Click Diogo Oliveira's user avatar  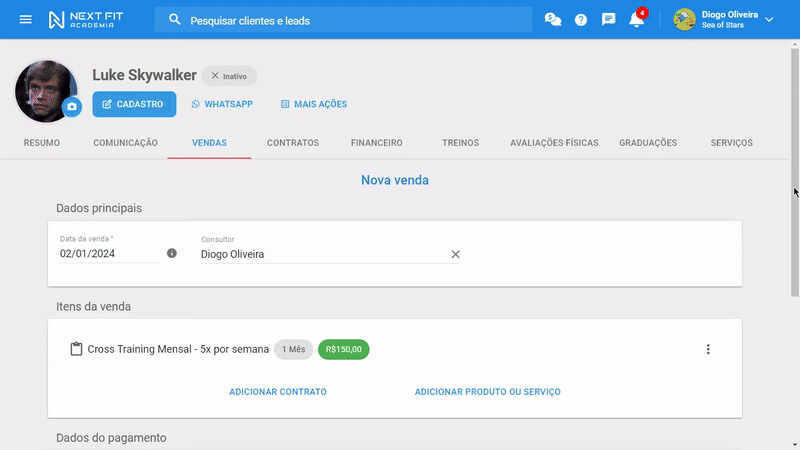click(684, 20)
